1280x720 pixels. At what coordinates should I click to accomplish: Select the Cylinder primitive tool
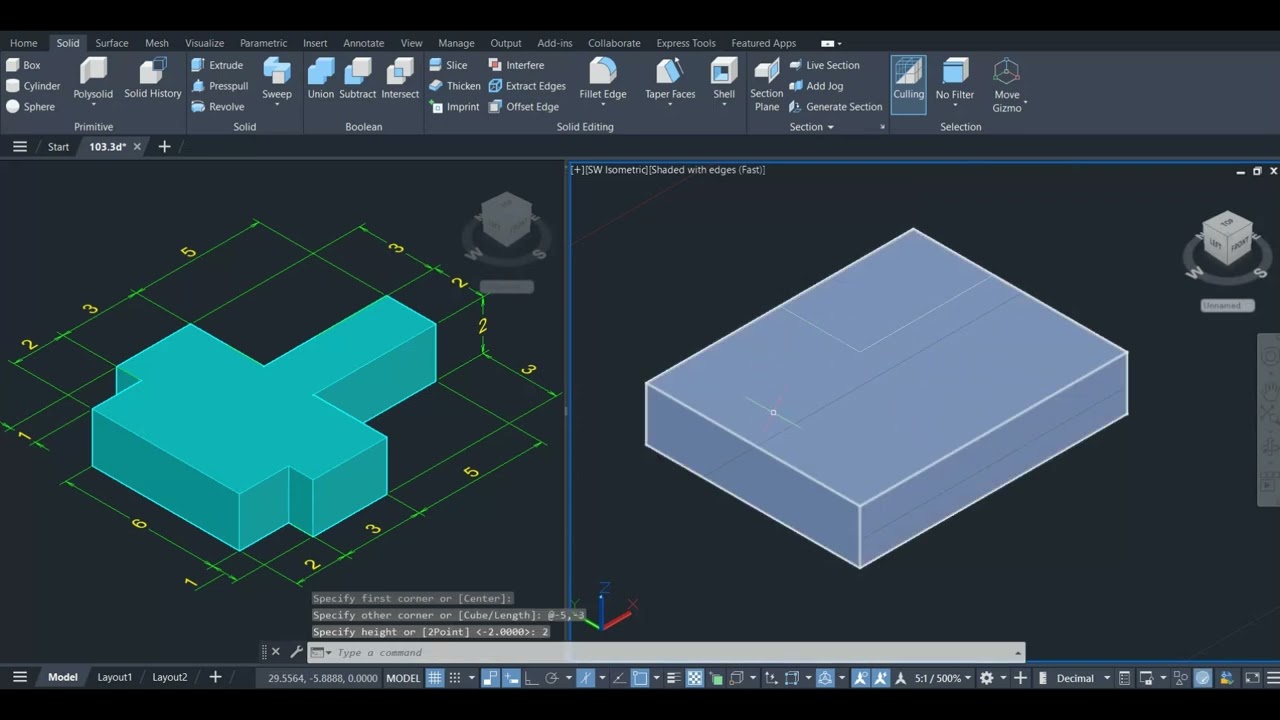[33, 86]
